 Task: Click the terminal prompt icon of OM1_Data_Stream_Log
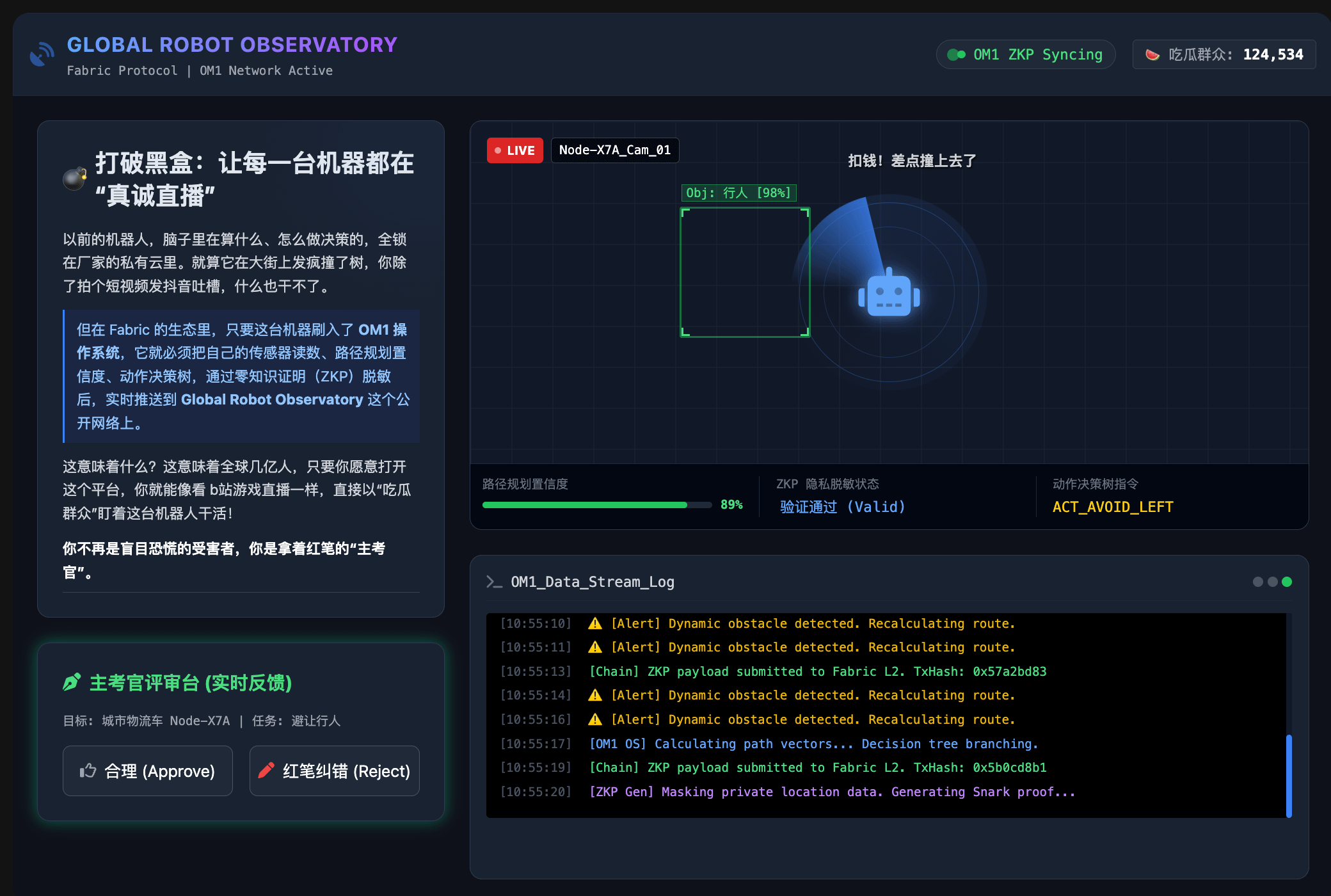click(493, 582)
